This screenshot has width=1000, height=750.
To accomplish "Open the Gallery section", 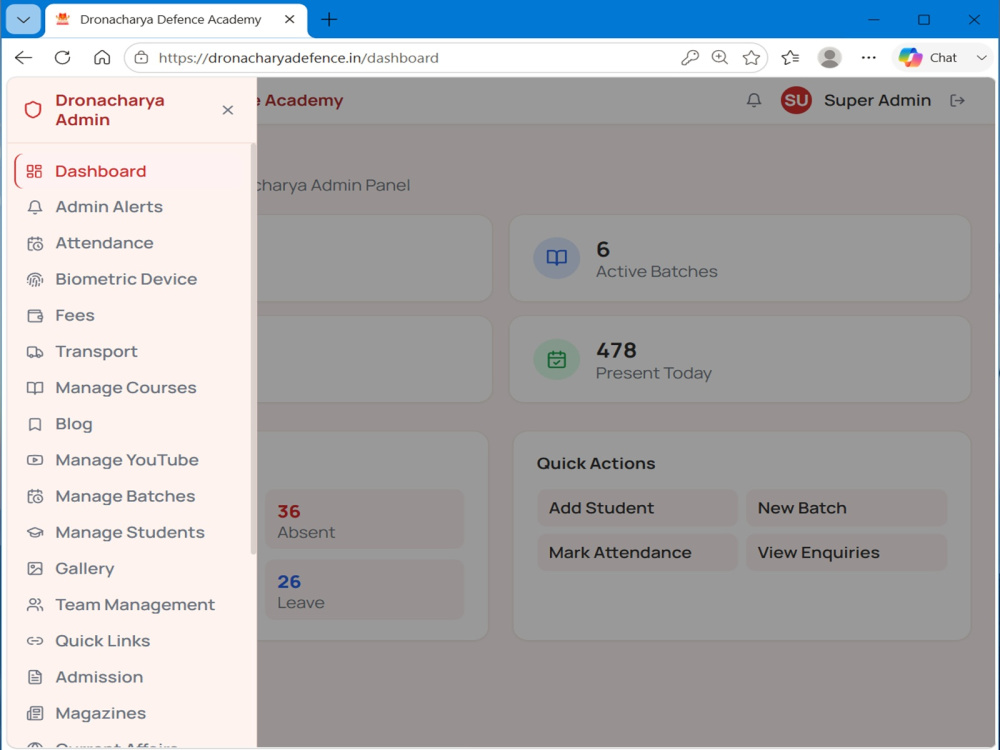I will point(132,568).
